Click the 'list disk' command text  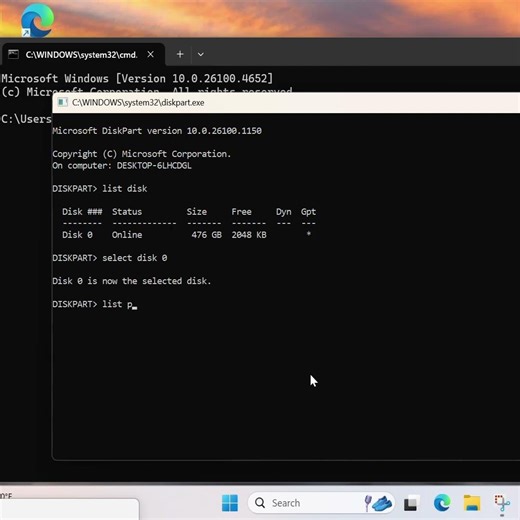pyautogui.click(x=125, y=189)
